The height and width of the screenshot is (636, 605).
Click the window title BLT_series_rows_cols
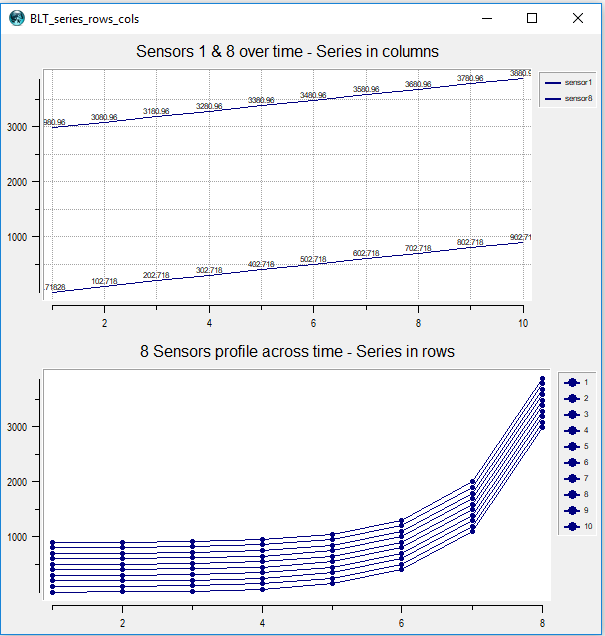[x=84, y=19]
